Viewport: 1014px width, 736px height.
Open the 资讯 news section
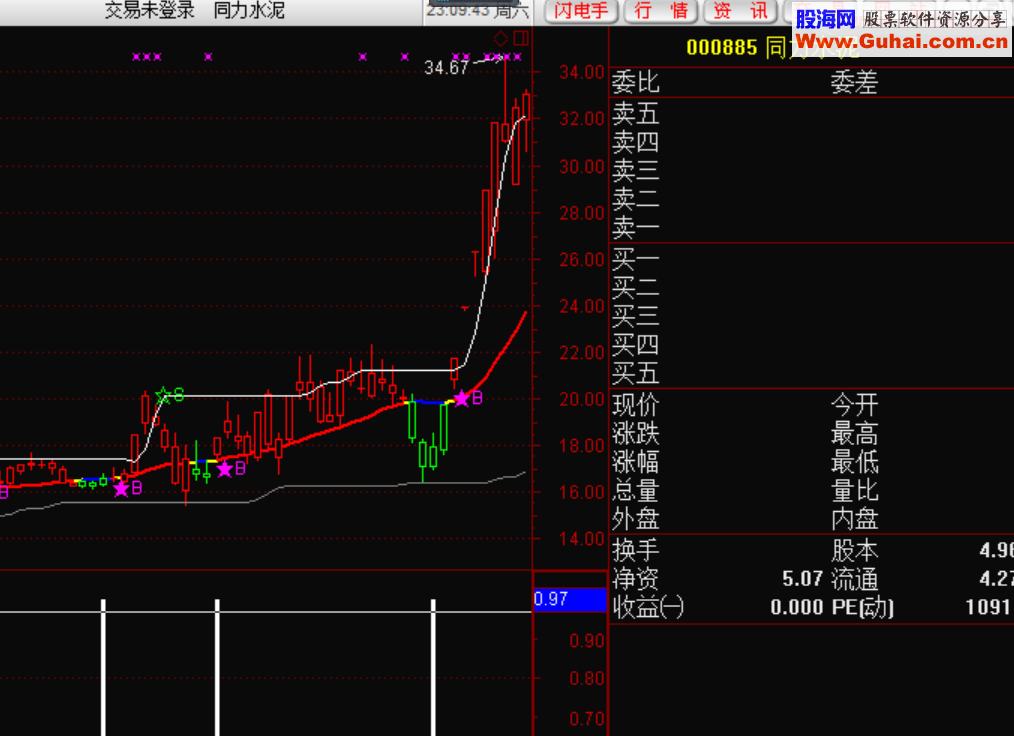741,11
